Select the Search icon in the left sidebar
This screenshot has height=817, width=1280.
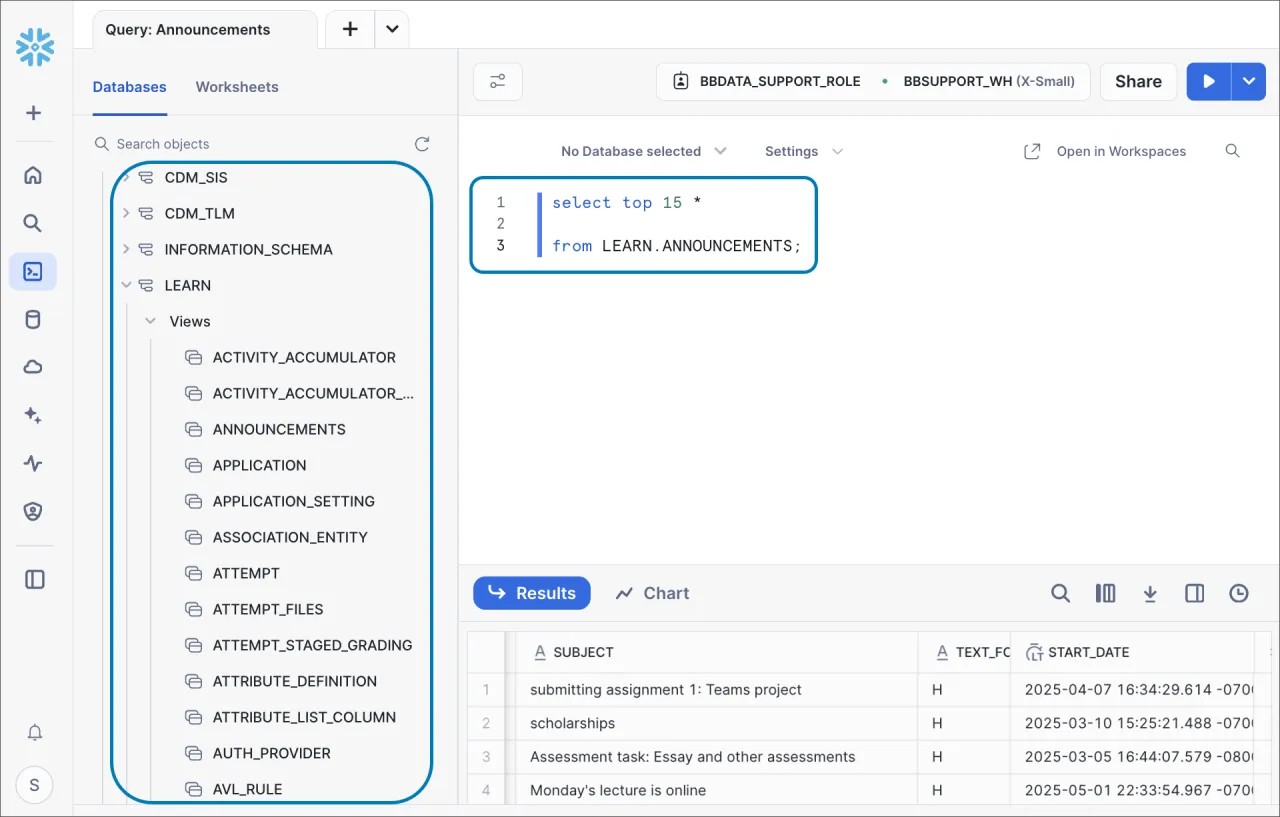34,222
